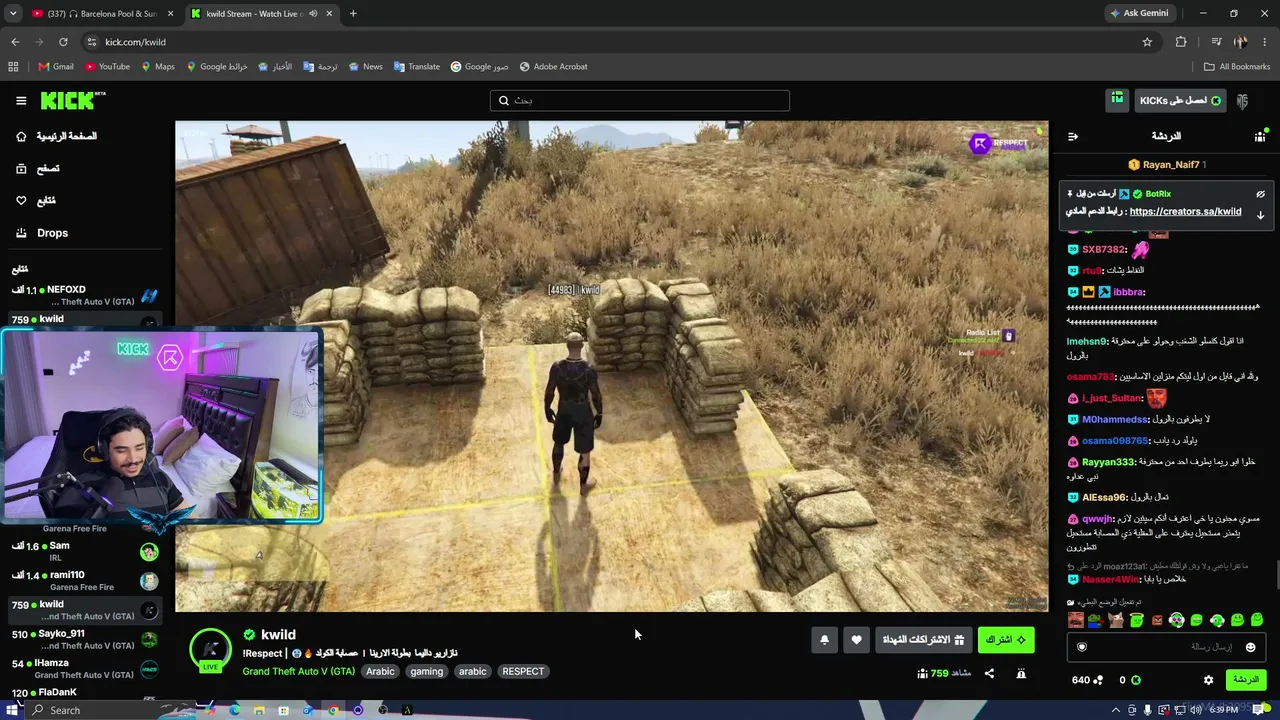Open the Windows Start menu
This screenshot has height=720, width=1280.
point(11,710)
